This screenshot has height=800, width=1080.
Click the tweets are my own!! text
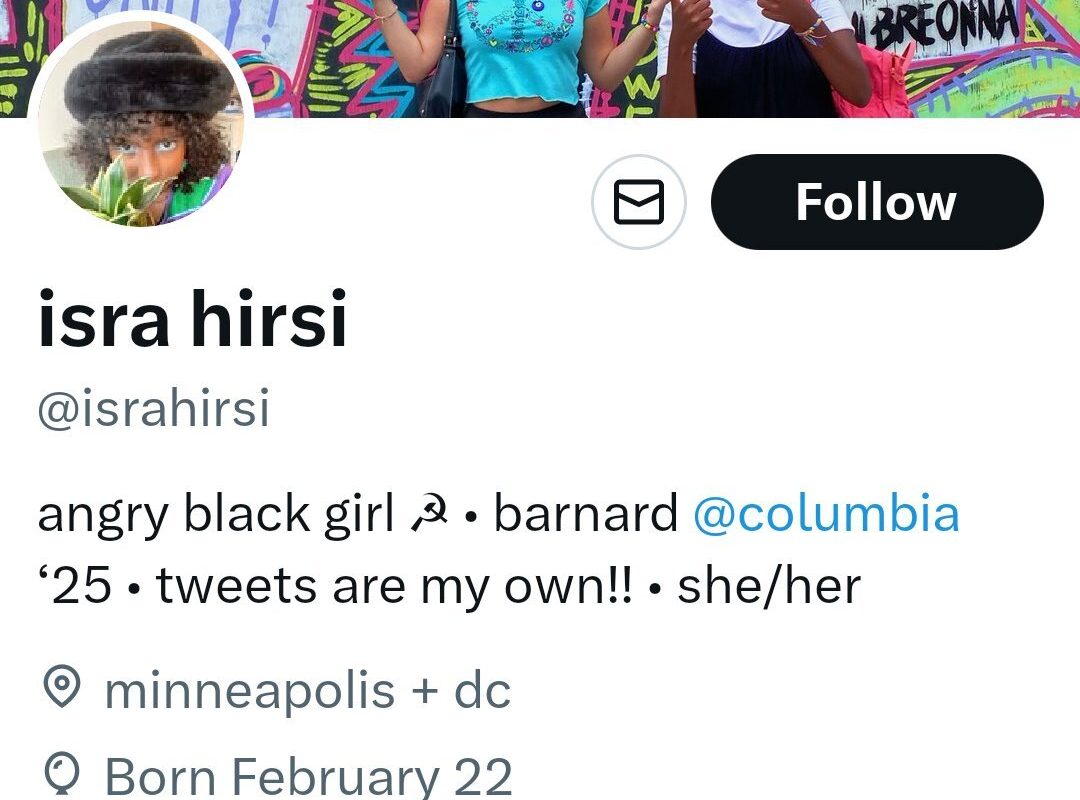394,586
